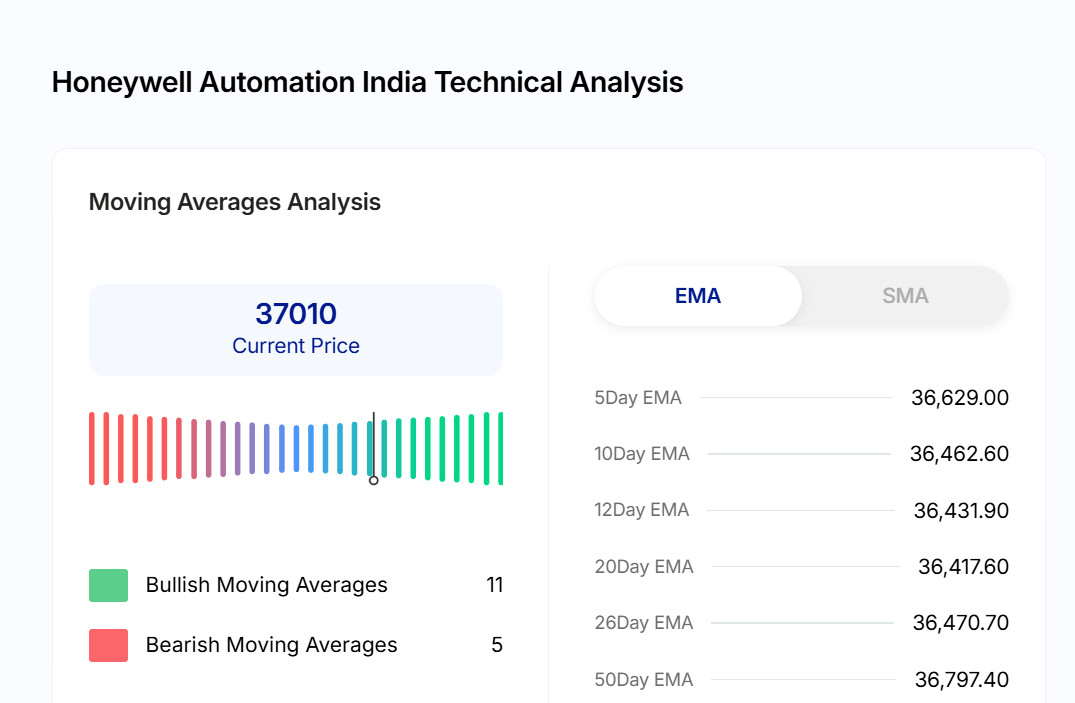Click the 12Day EMA label
1075x703 pixels.
tap(642, 510)
